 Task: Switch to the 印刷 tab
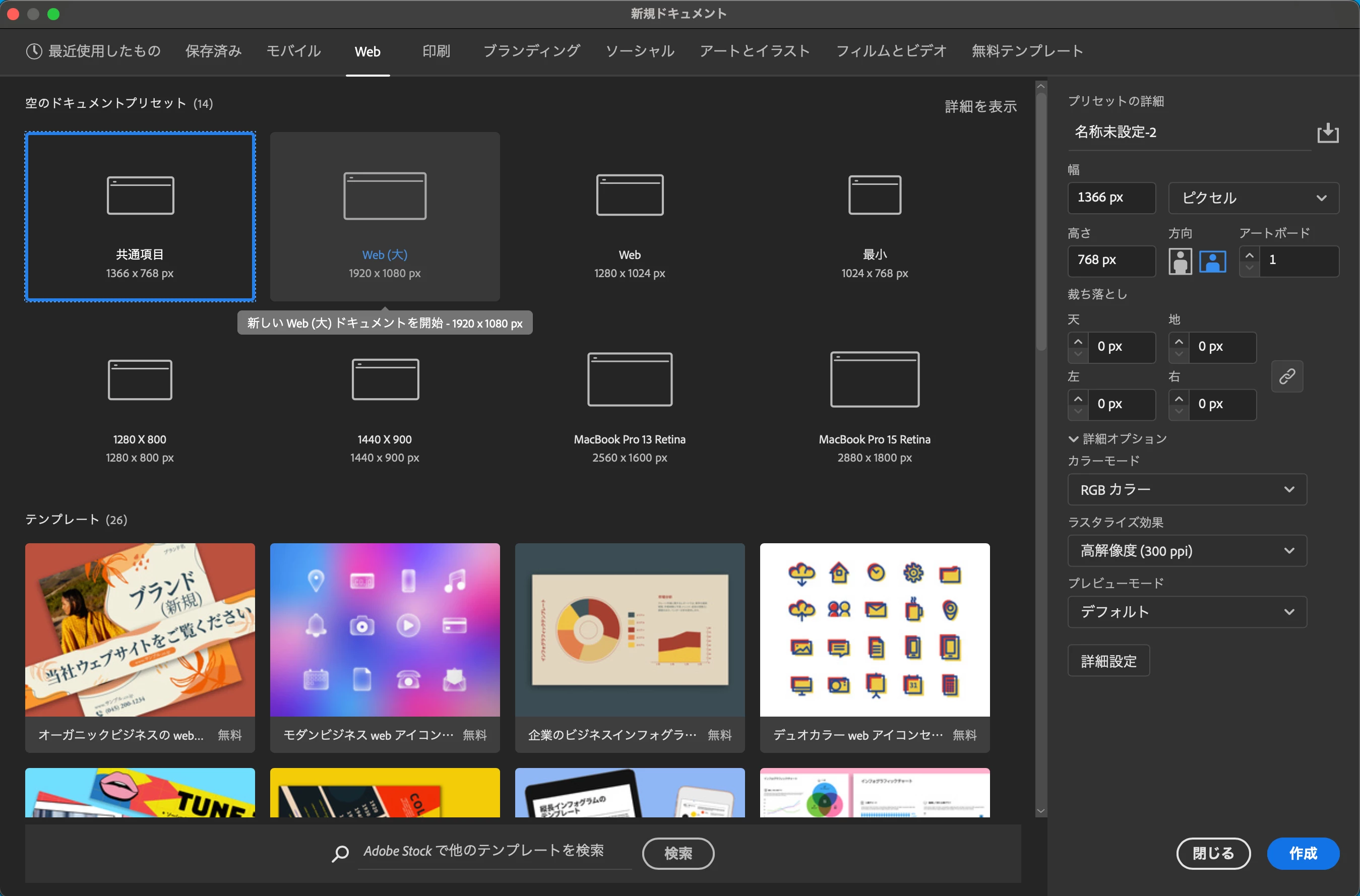pyautogui.click(x=436, y=51)
